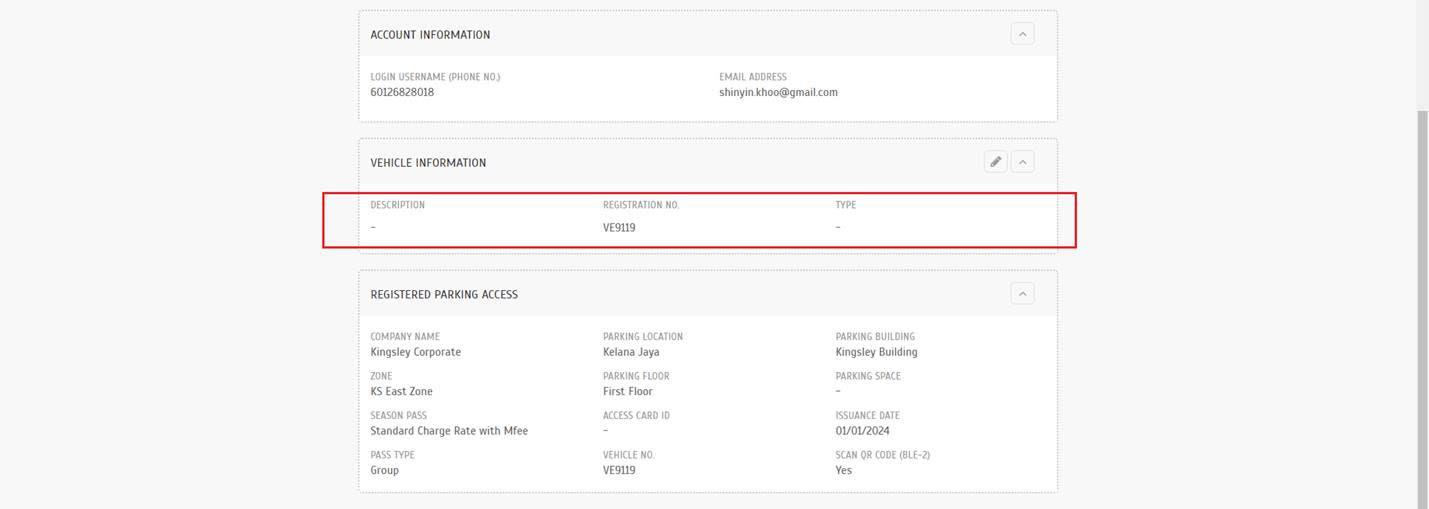The height and width of the screenshot is (509, 1429).
Task: Click the KS East Zone value
Action: (x=401, y=391)
